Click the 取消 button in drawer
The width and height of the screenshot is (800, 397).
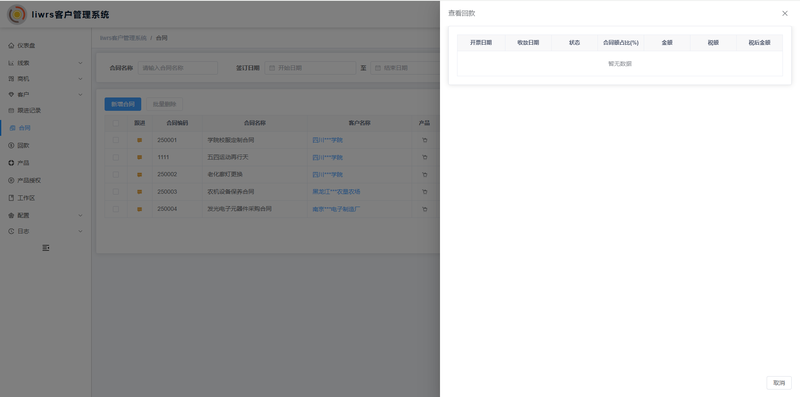click(779, 383)
